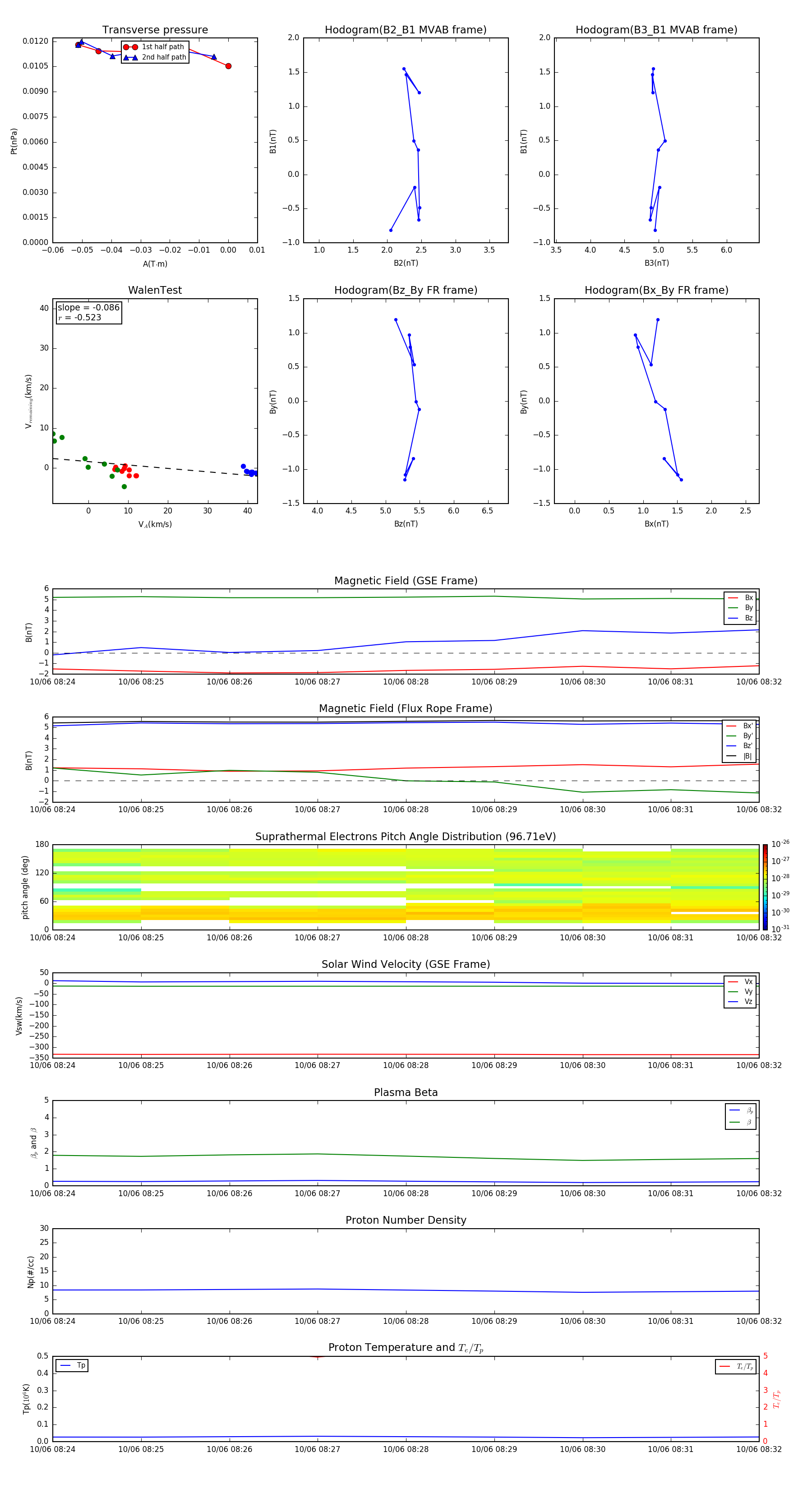Select the "2nd half path" legend entry
The width and height of the screenshot is (812, 1489).
[156, 57]
